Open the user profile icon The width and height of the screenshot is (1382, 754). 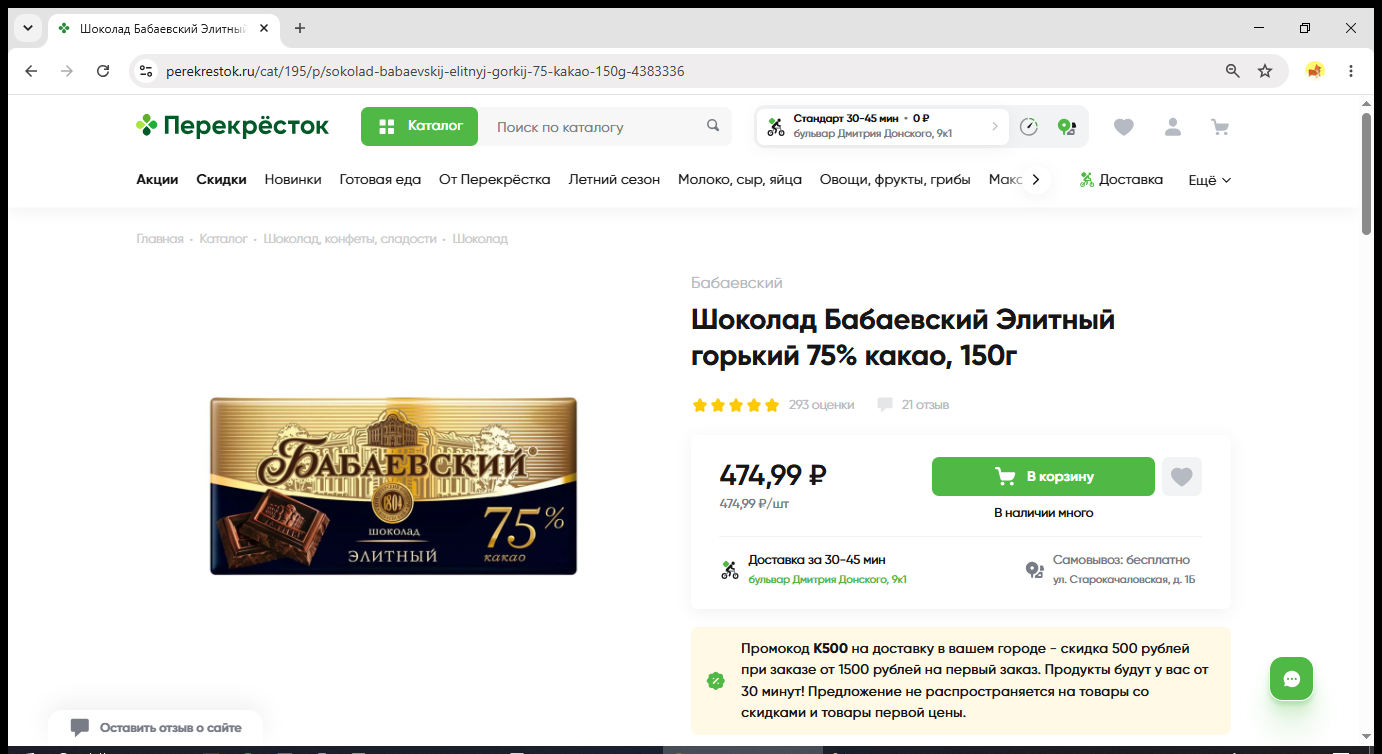(x=1173, y=127)
